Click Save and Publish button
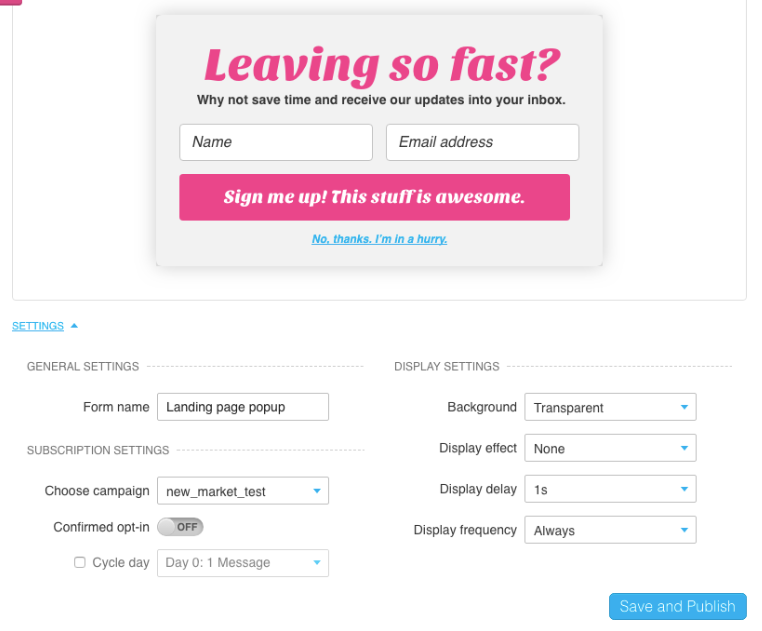 coord(677,606)
